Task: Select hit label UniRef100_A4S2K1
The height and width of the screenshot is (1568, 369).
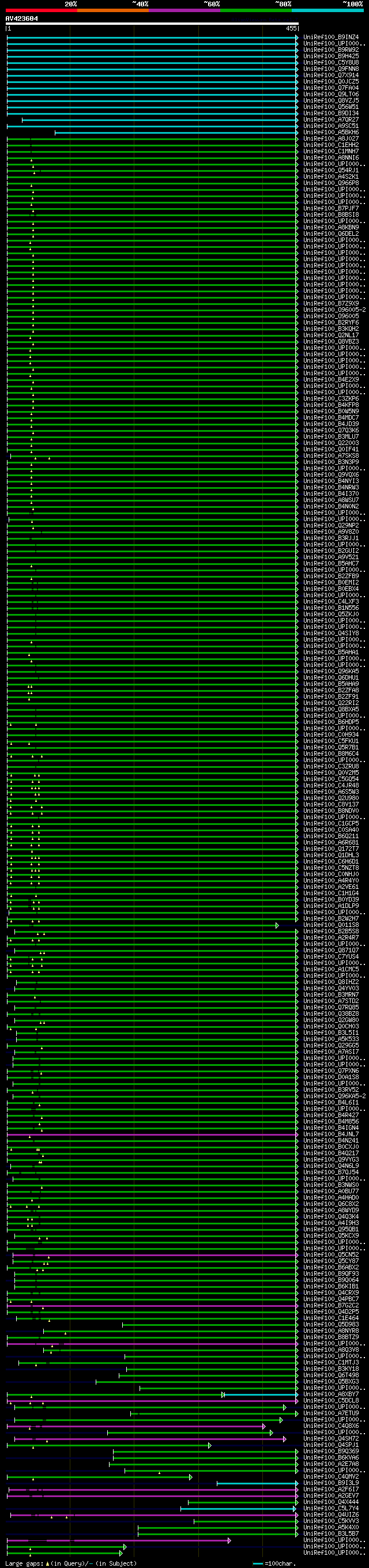Action: (332, 176)
